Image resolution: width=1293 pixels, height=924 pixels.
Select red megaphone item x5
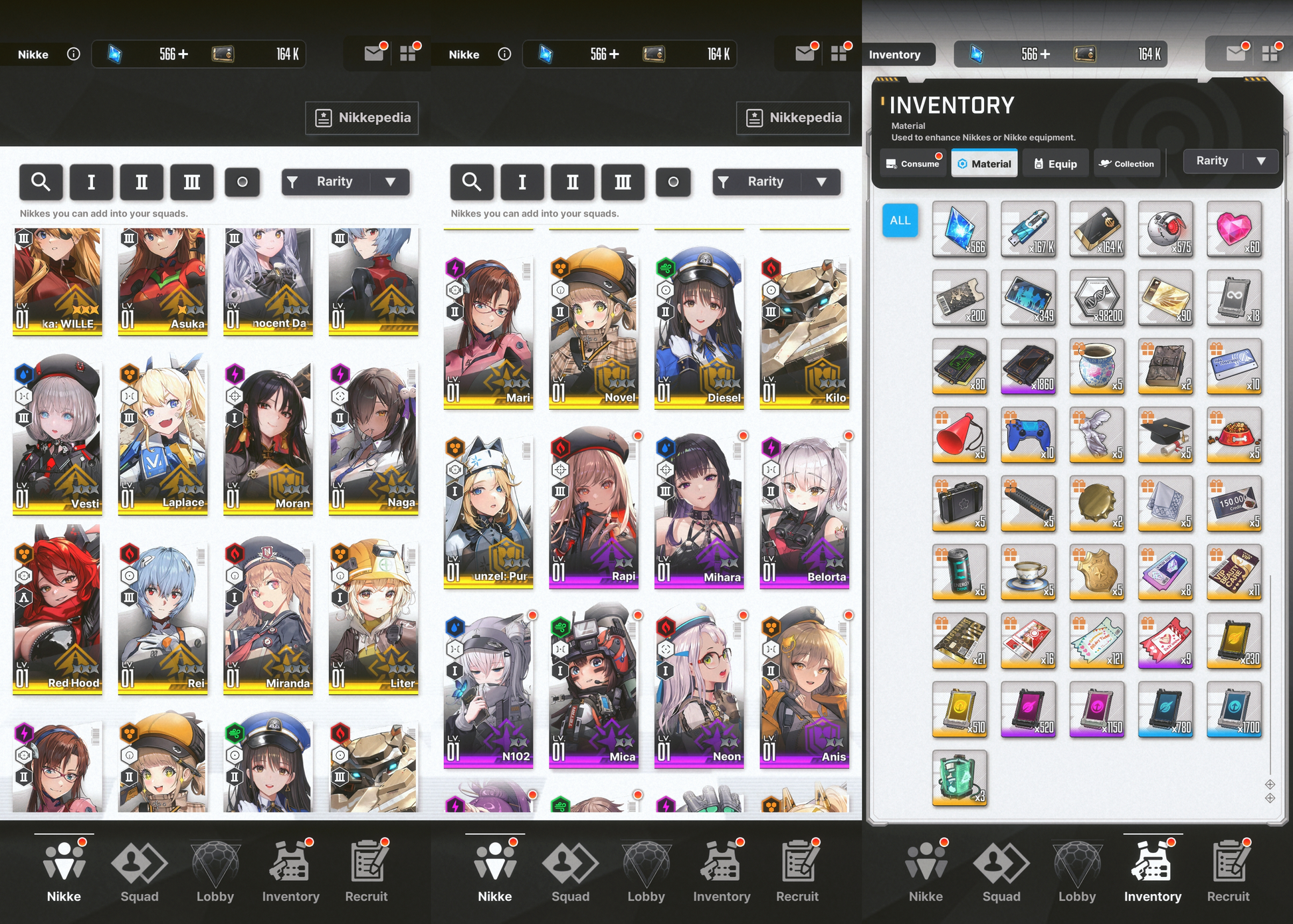click(x=959, y=435)
